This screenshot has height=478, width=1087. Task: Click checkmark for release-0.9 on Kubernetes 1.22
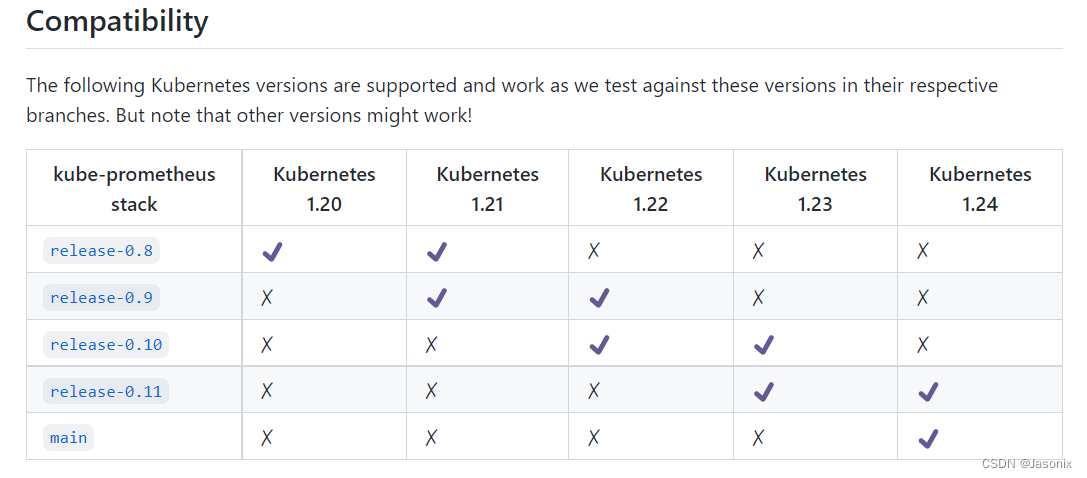pos(600,298)
